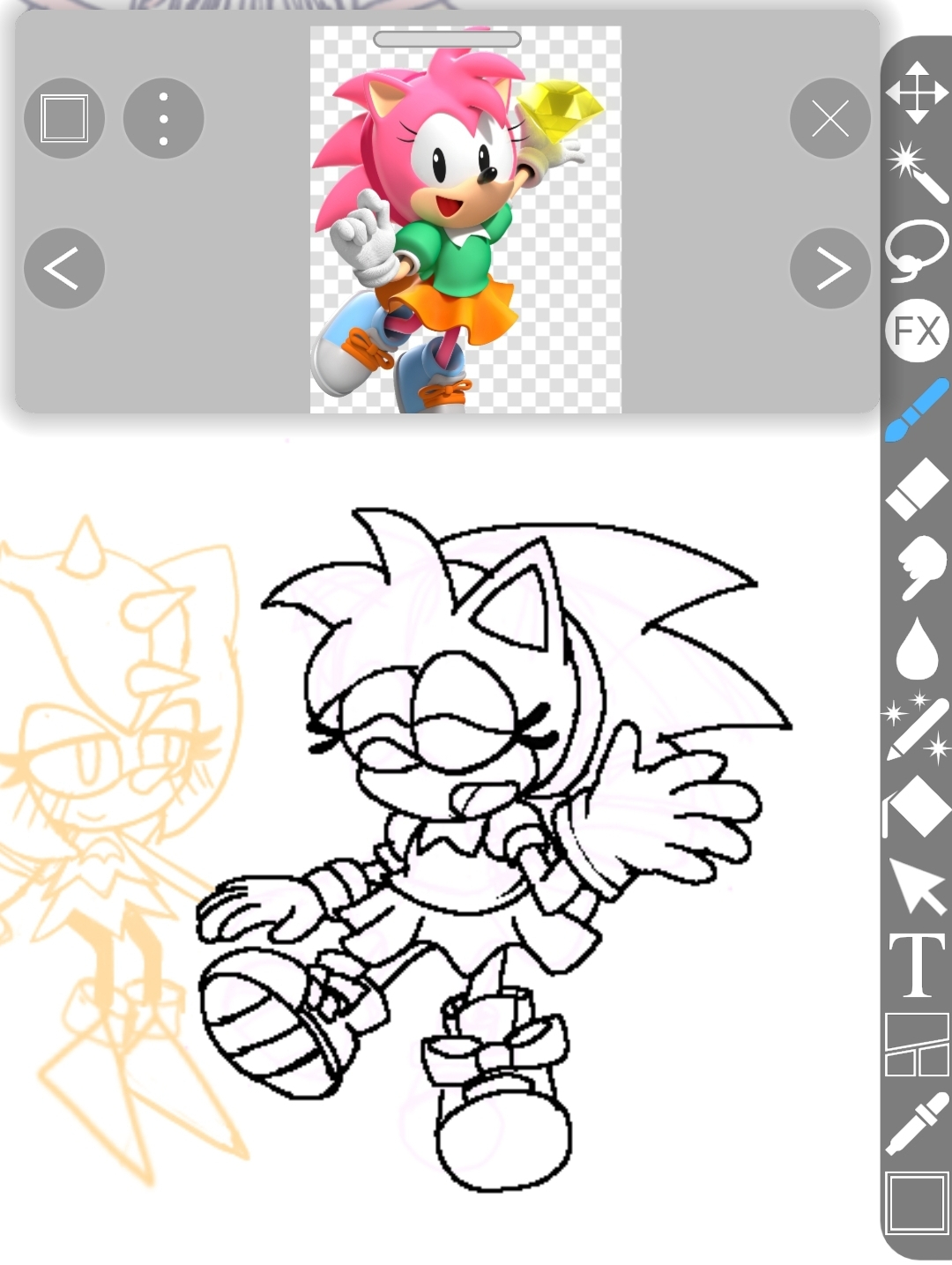Choose the Special sparkle pen tool
Image resolution: width=952 pixels, height=1265 pixels.
point(917,728)
